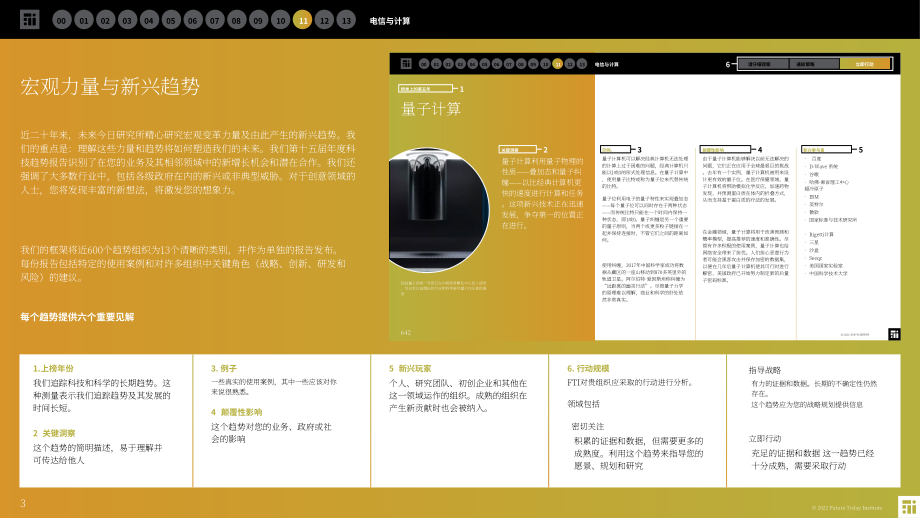Click the 领域包括 label
The image size is (920, 518).
(x=583, y=404)
